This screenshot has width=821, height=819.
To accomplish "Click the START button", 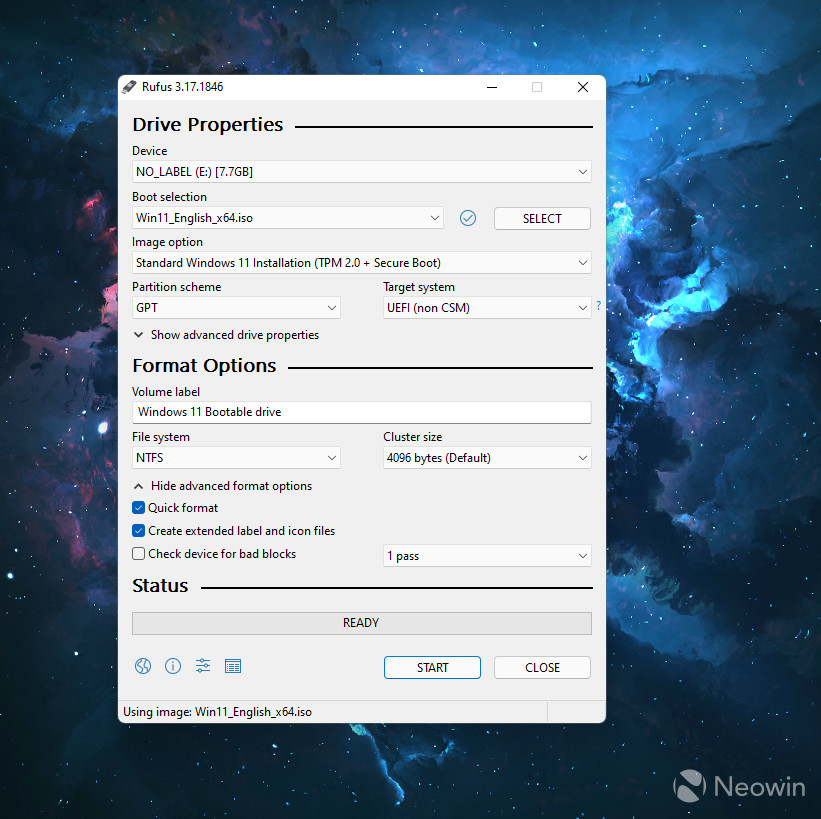I will (x=432, y=668).
